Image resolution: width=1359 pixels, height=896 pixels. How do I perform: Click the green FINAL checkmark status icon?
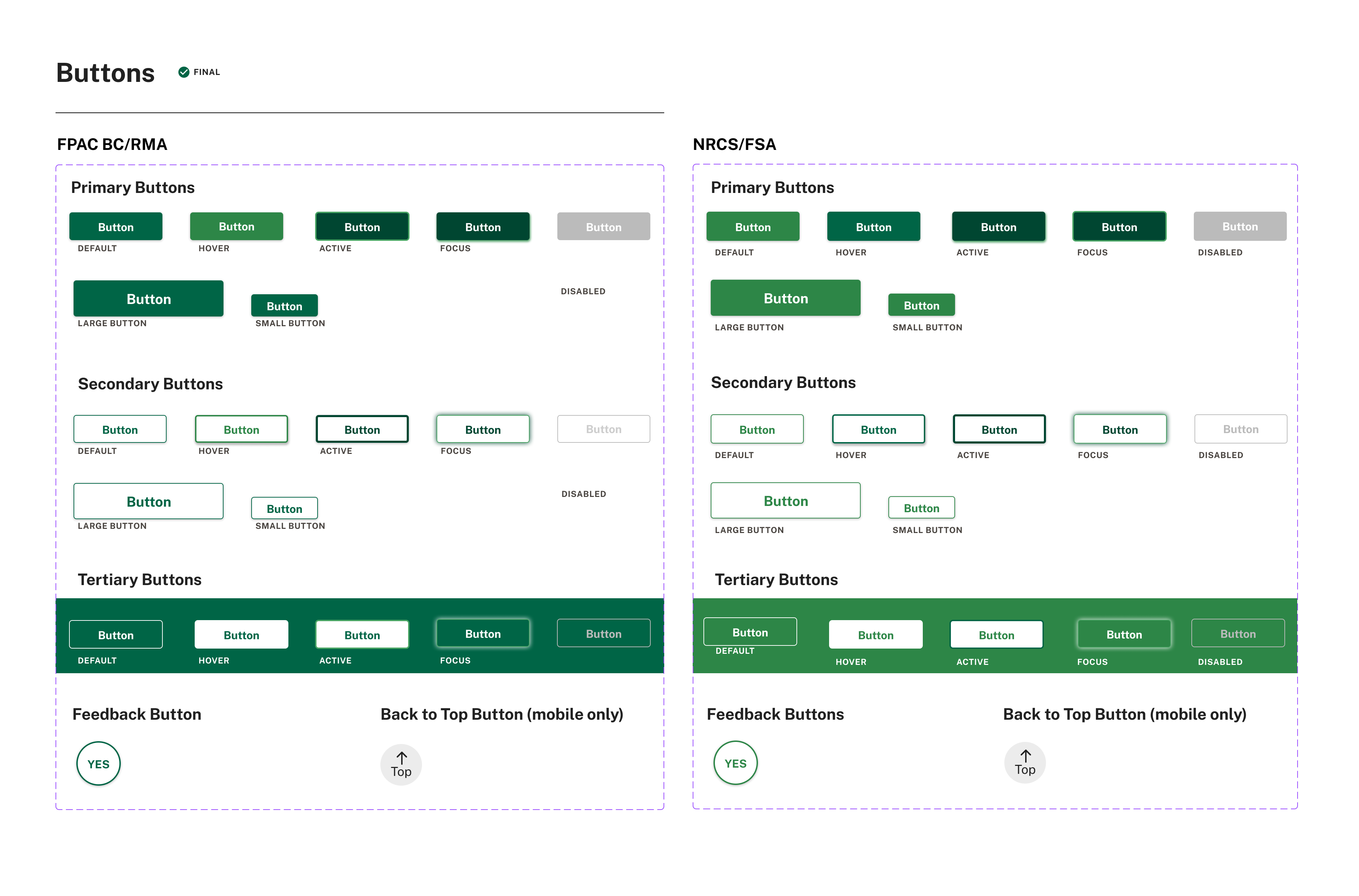(184, 72)
